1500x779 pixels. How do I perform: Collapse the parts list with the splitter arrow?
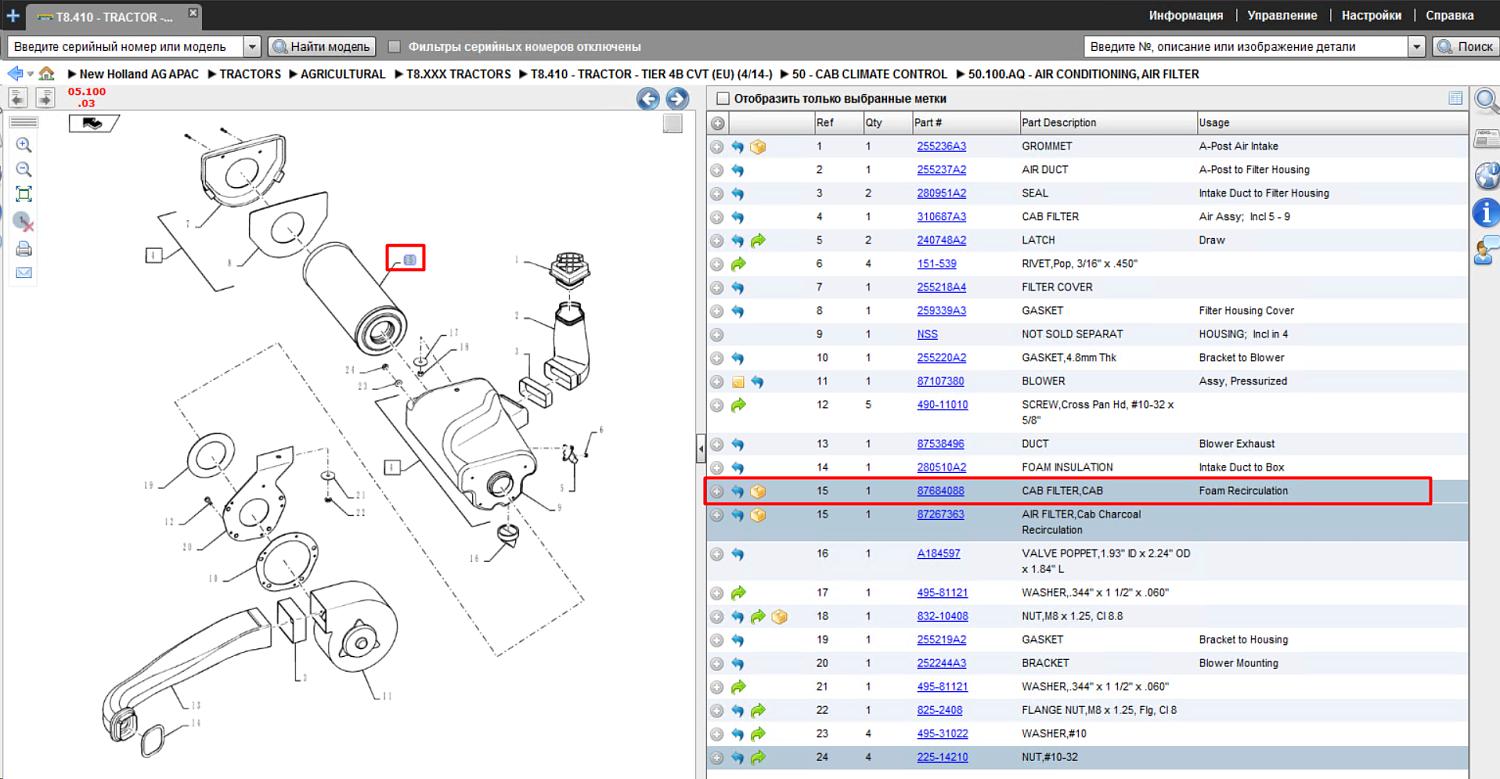(x=700, y=451)
